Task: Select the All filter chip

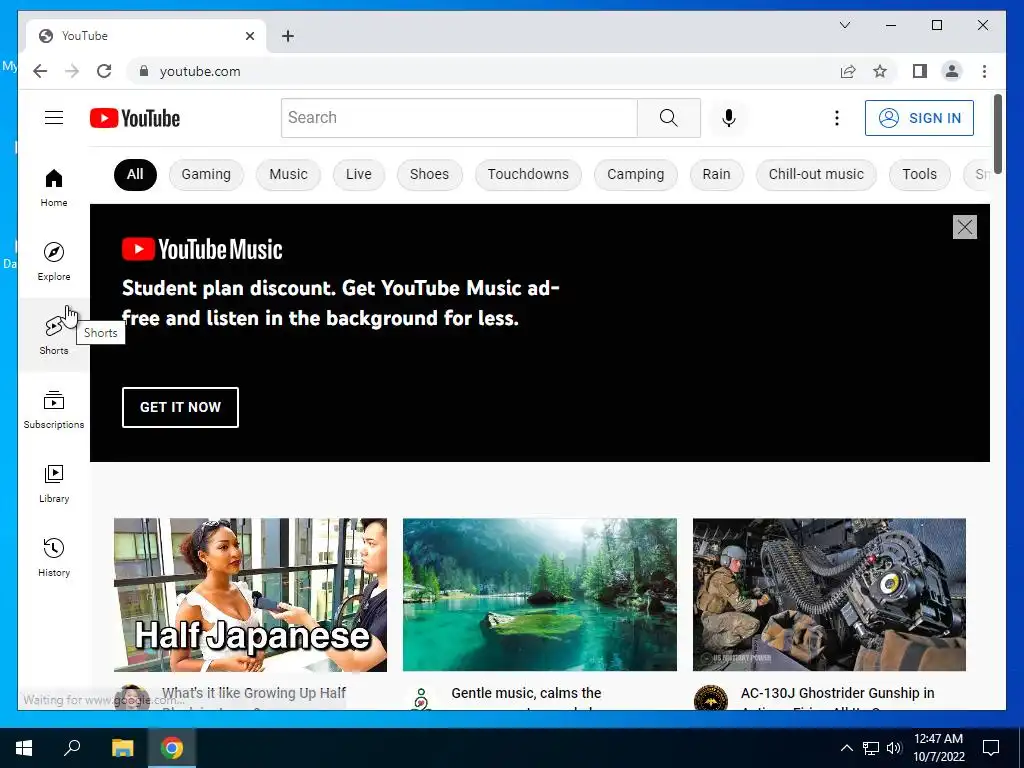Action: click(135, 174)
